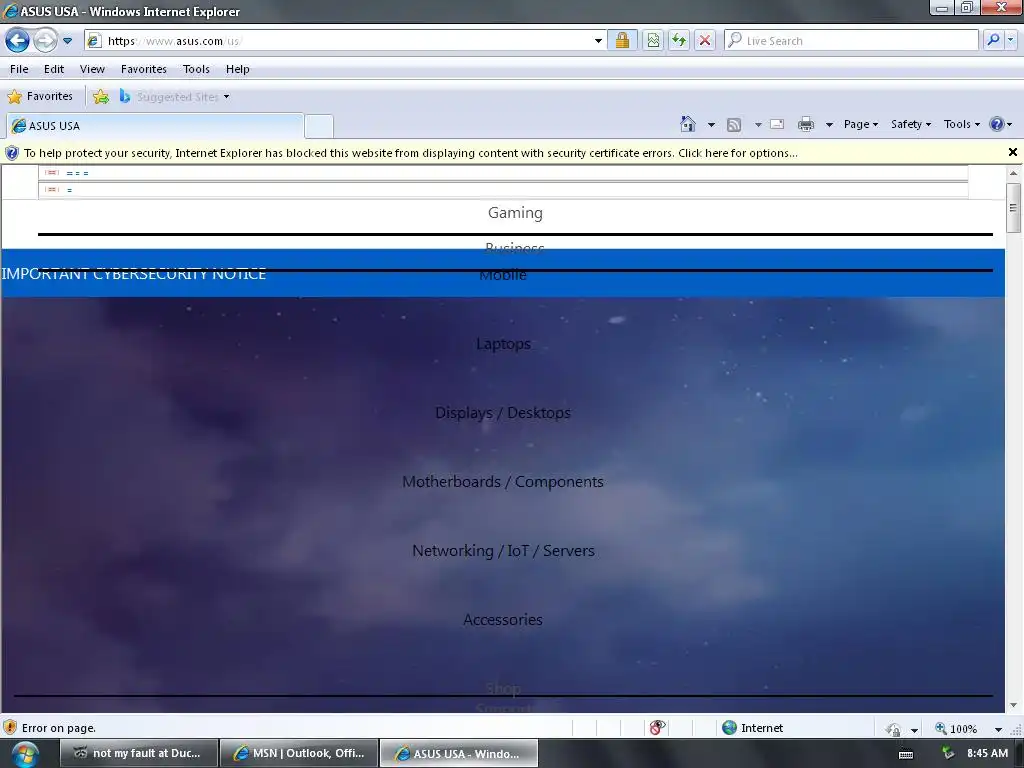
Task: Click Motherboards / Components link
Action: coord(503,482)
